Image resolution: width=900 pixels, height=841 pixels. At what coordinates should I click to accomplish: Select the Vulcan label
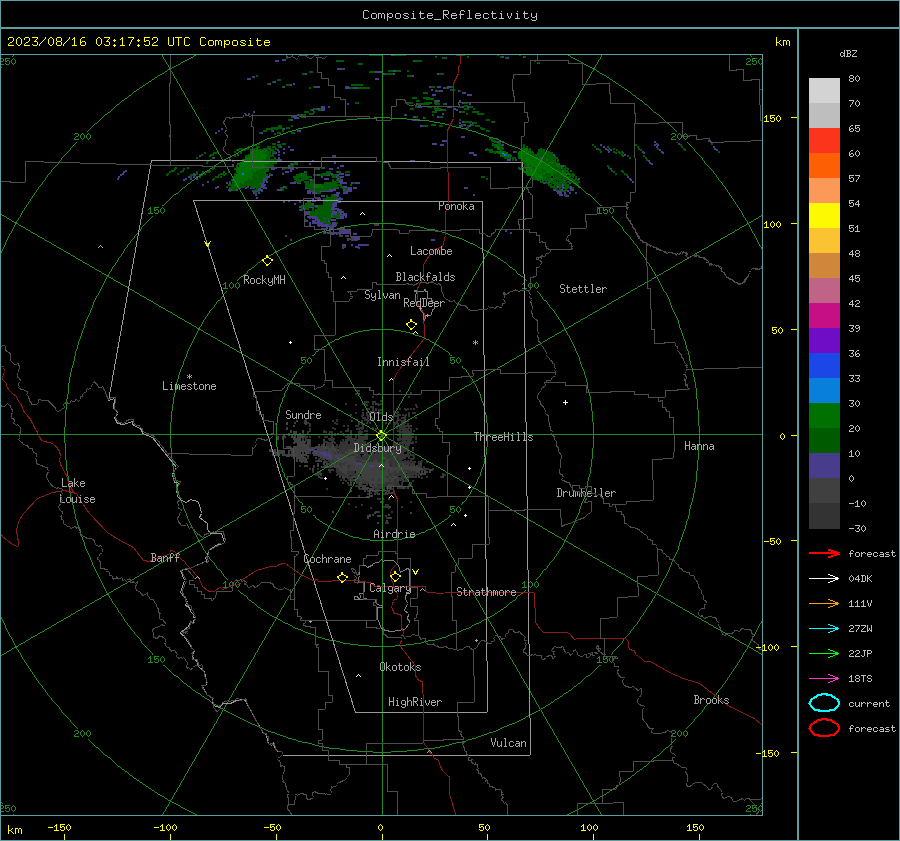point(508,743)
